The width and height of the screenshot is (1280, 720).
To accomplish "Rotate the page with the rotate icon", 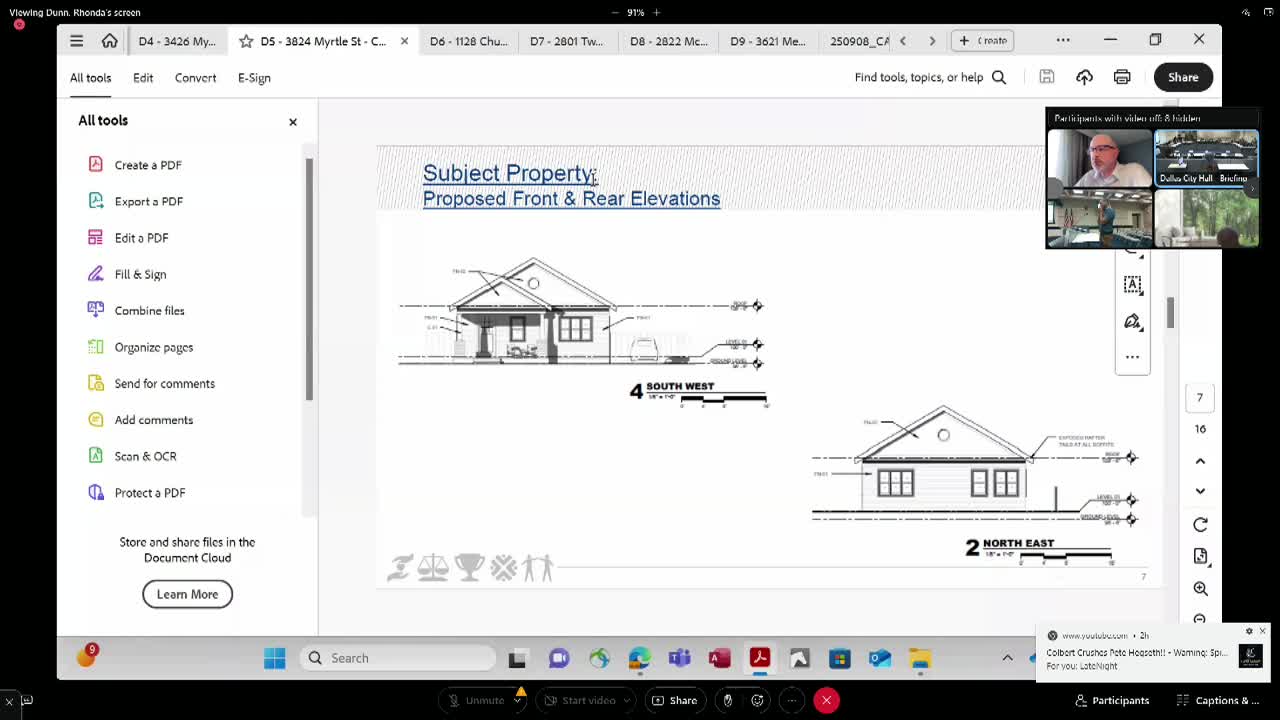I will coord(1200,525).
